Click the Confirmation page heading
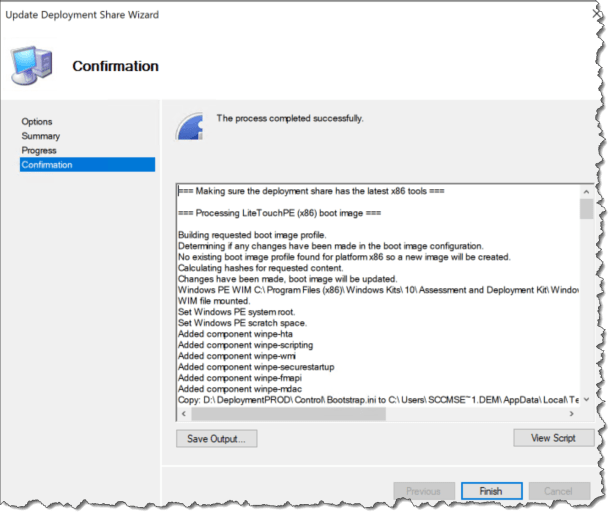This screenshot has height=518, width=615. 116,66
